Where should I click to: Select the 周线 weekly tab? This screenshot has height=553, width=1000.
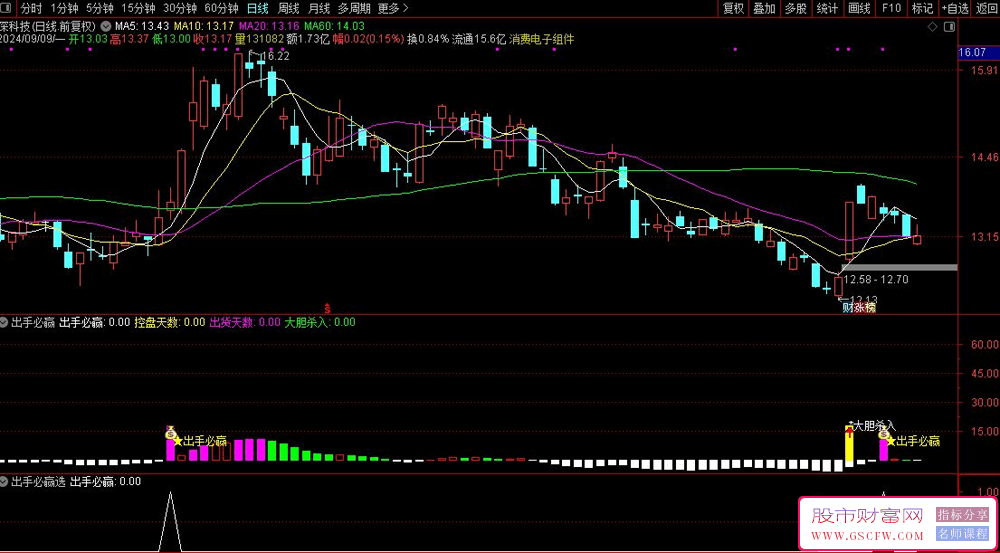coord(288,8)
